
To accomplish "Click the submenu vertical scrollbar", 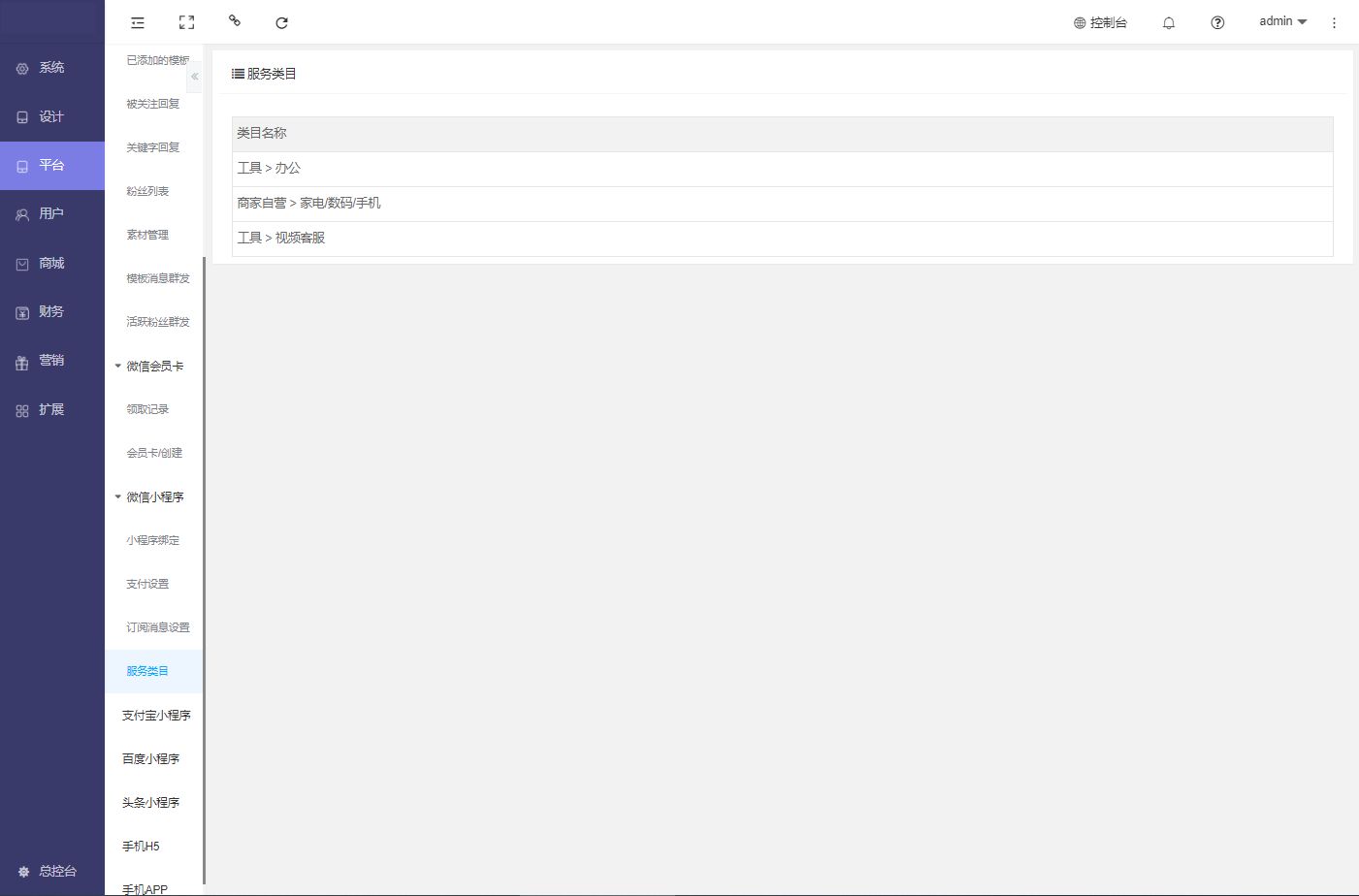I will (204, 570).
